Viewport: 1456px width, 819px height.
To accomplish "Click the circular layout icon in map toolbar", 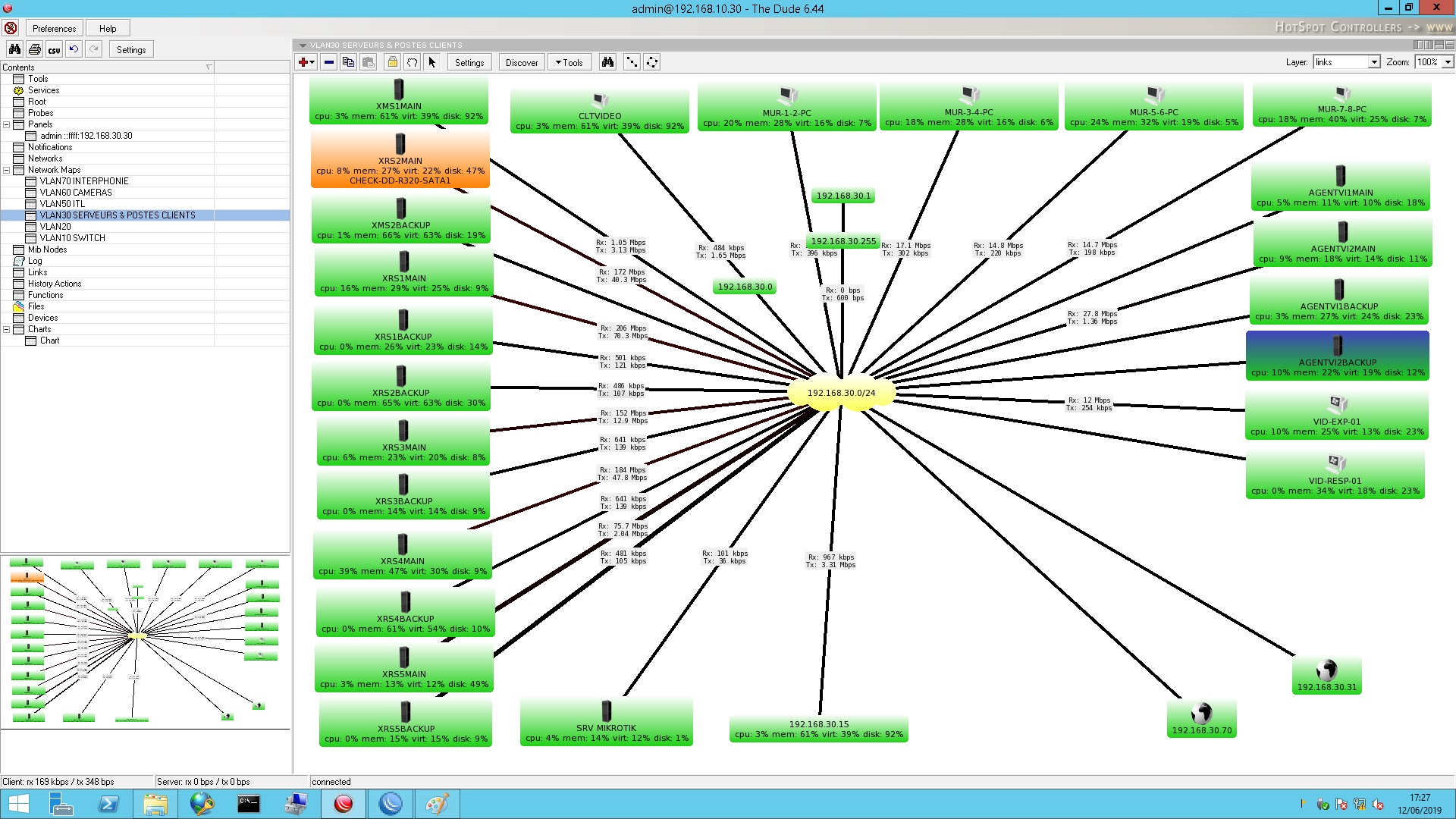I will (x=651, y=62).
